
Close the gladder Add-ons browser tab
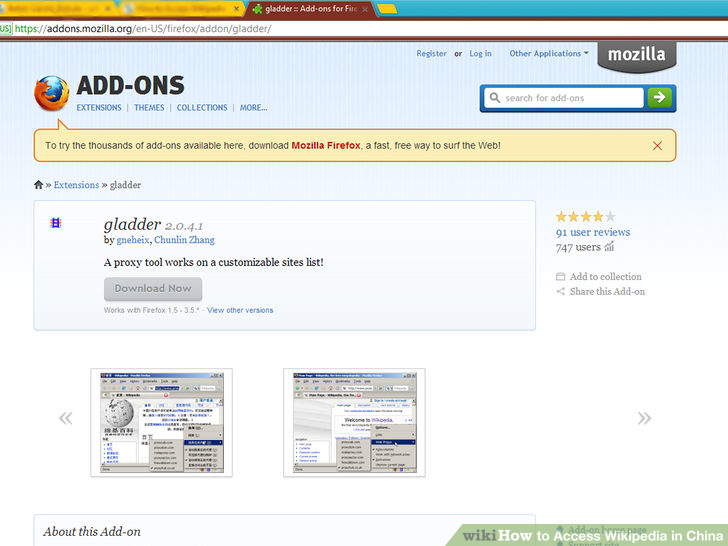[365, 9]
